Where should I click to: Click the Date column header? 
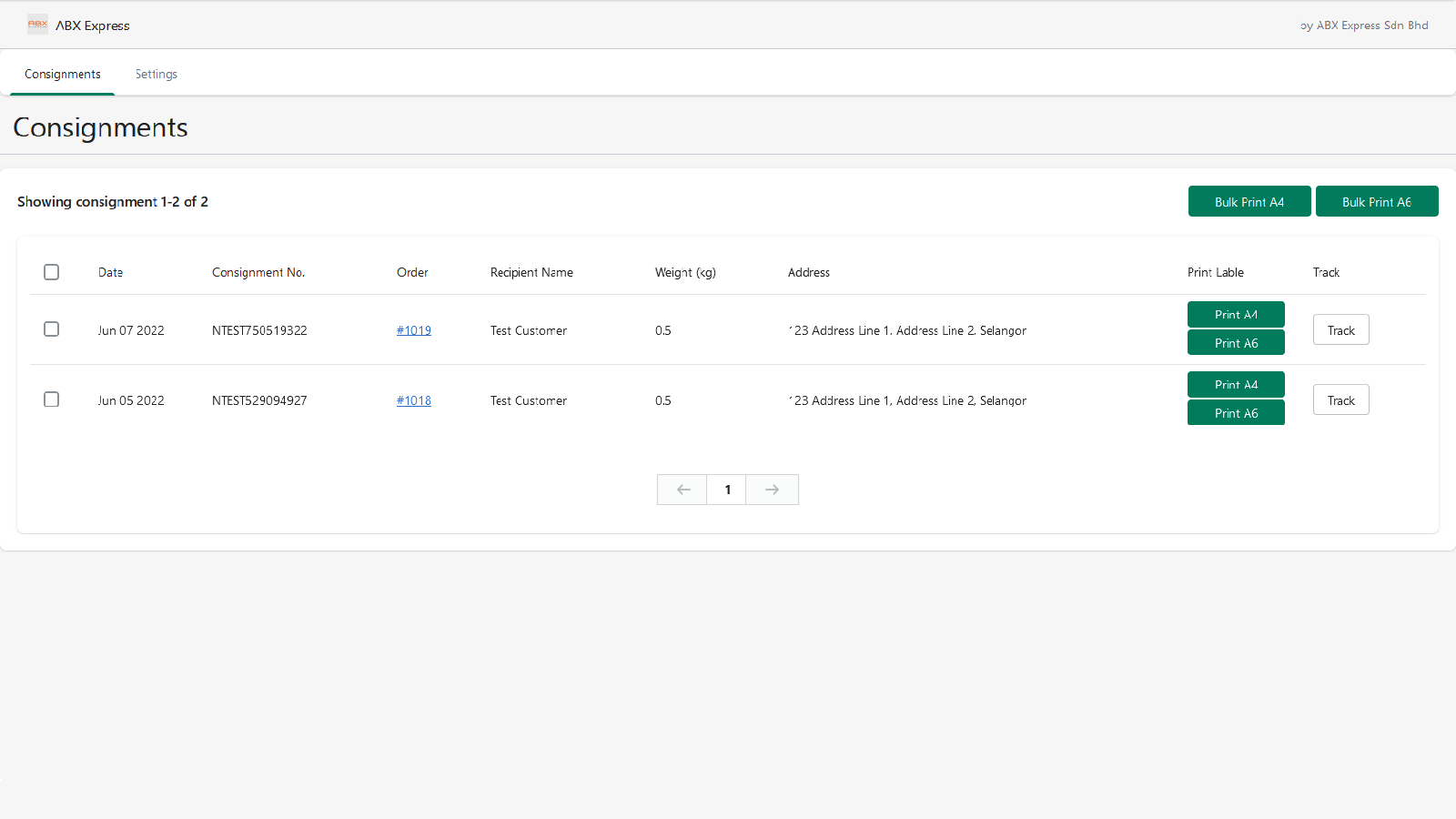point(110,272)
